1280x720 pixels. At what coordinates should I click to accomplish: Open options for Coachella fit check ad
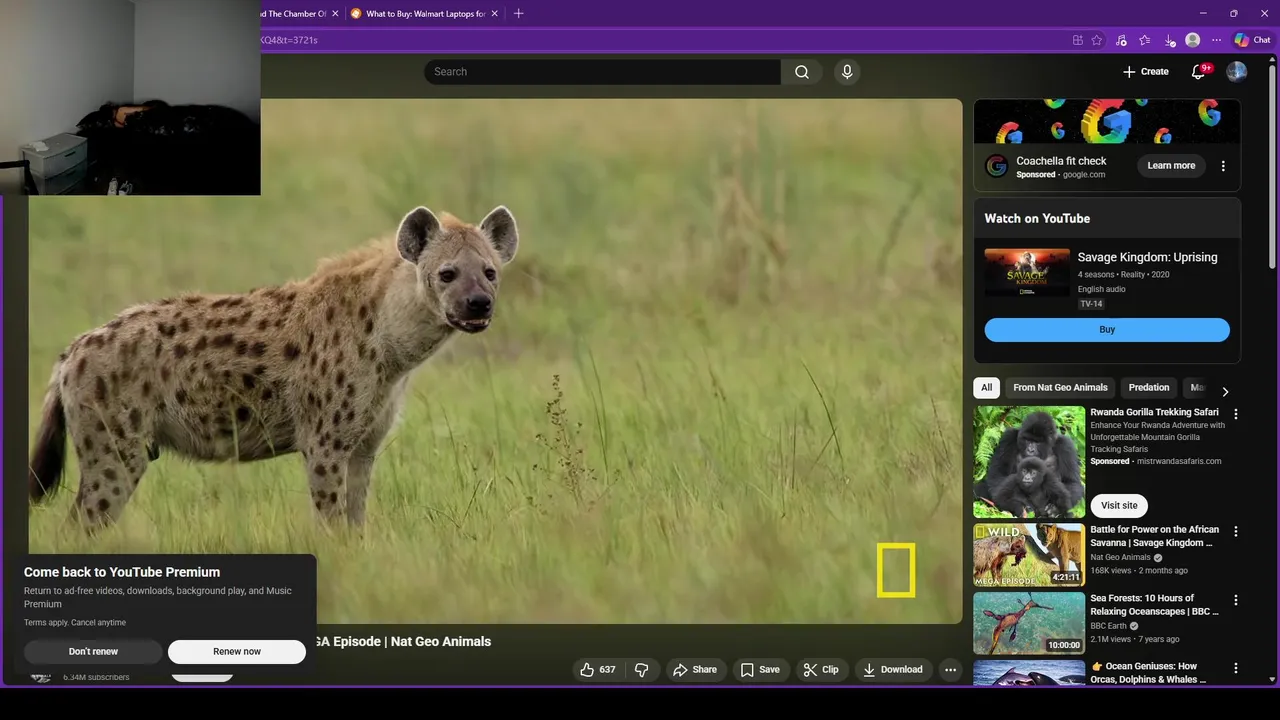click(1223, 166)
